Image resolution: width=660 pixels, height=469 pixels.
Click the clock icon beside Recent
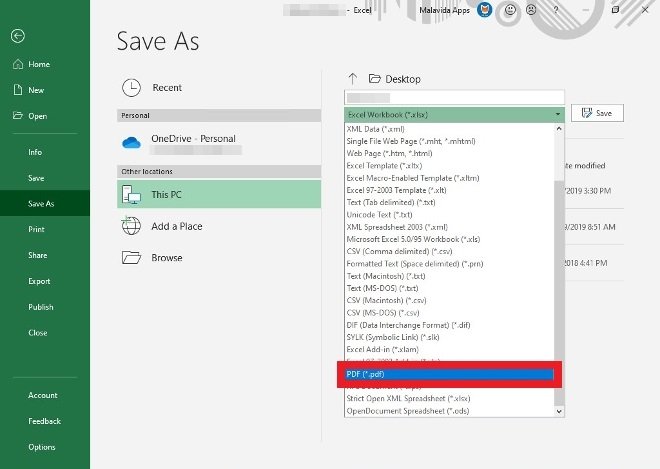[131, 88]
